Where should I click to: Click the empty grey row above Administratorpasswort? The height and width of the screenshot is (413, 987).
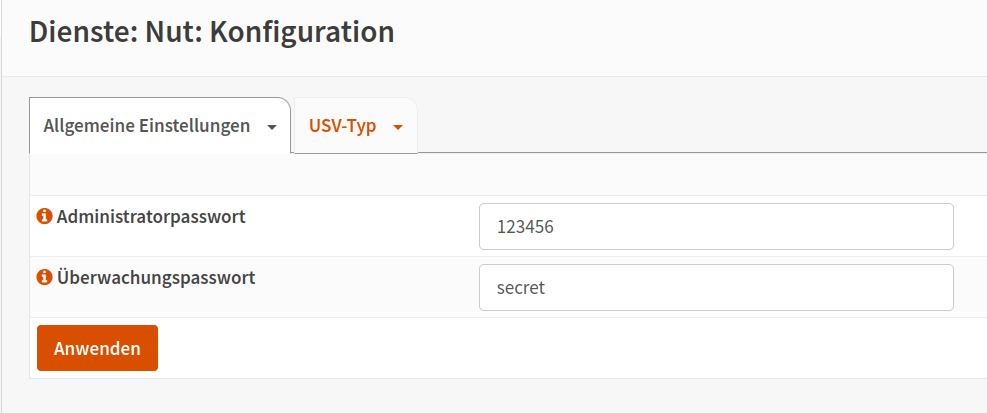coord(508,174)
